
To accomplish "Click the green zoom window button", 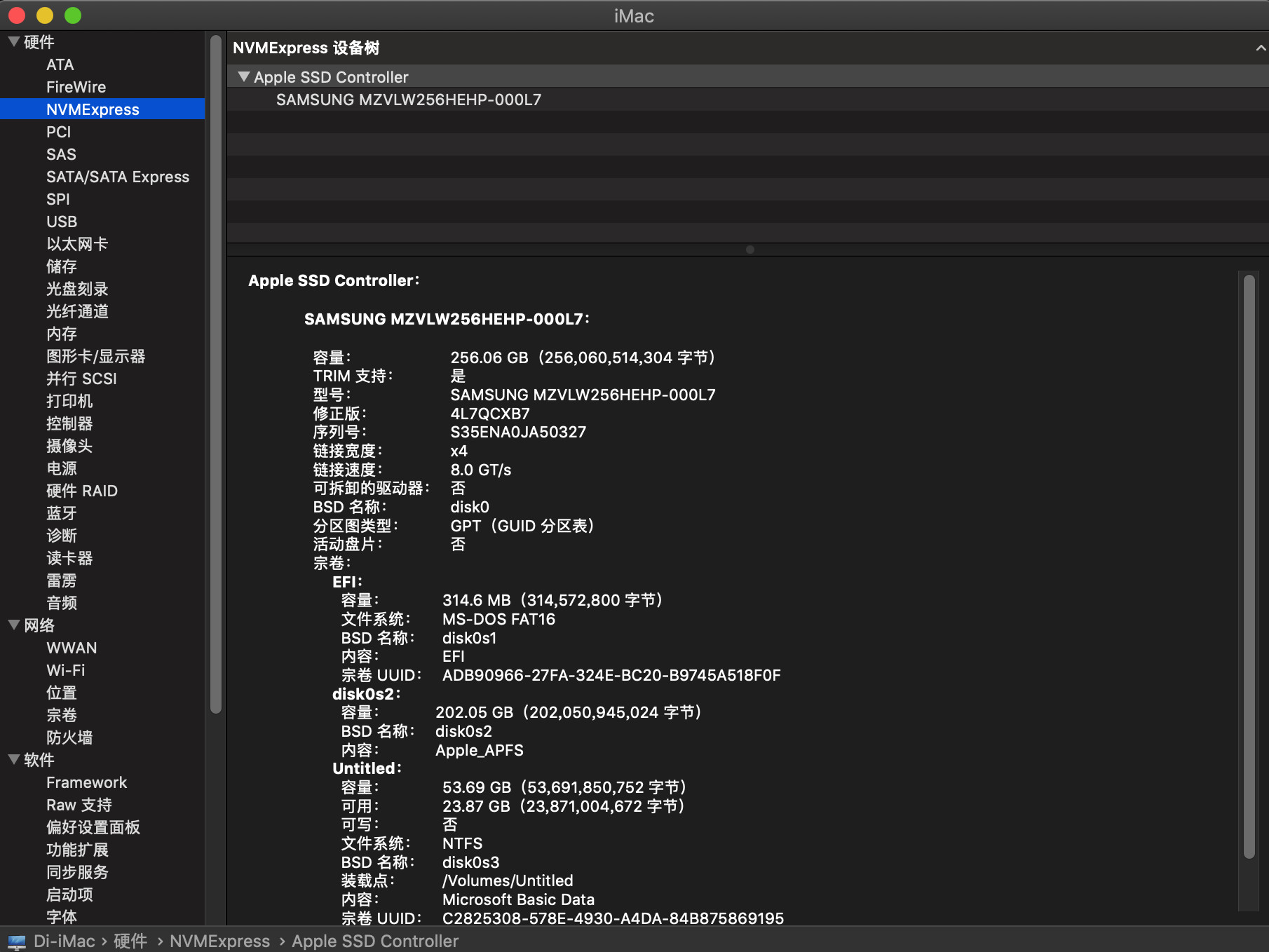I will click(73, 15).
